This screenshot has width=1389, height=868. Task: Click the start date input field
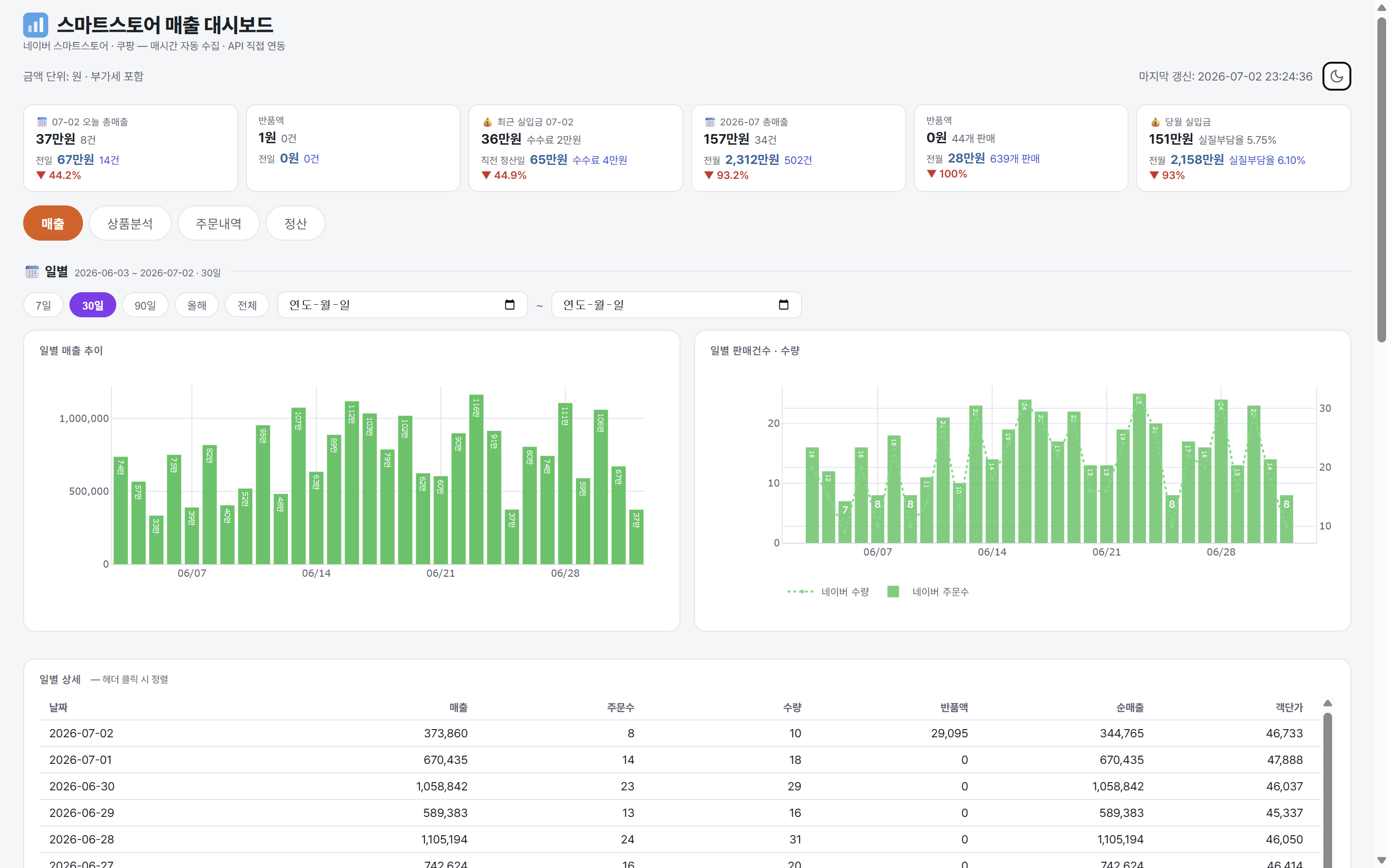click(402, 305)
